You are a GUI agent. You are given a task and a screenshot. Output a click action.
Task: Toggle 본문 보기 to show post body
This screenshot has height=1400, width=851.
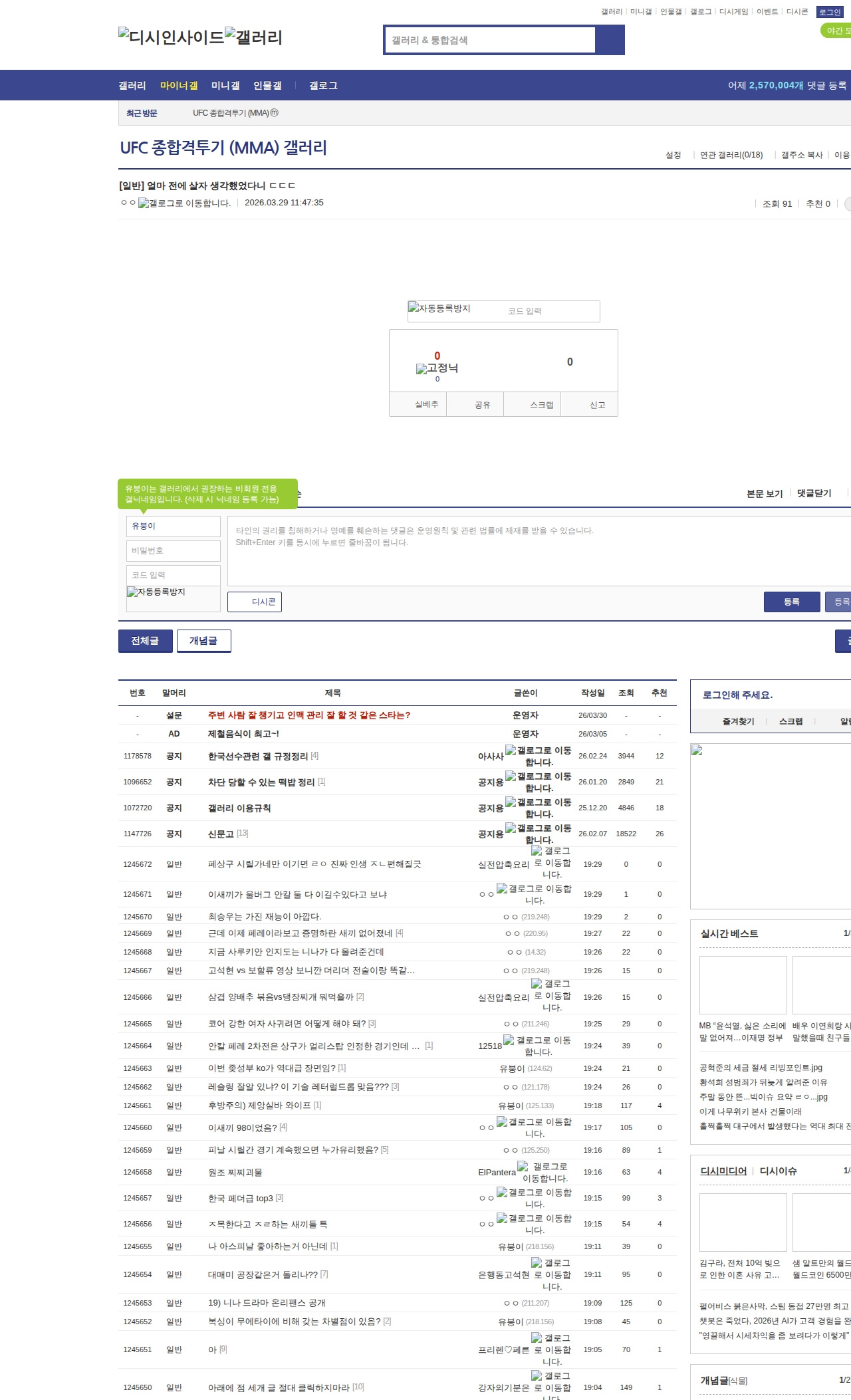[764, 494]
